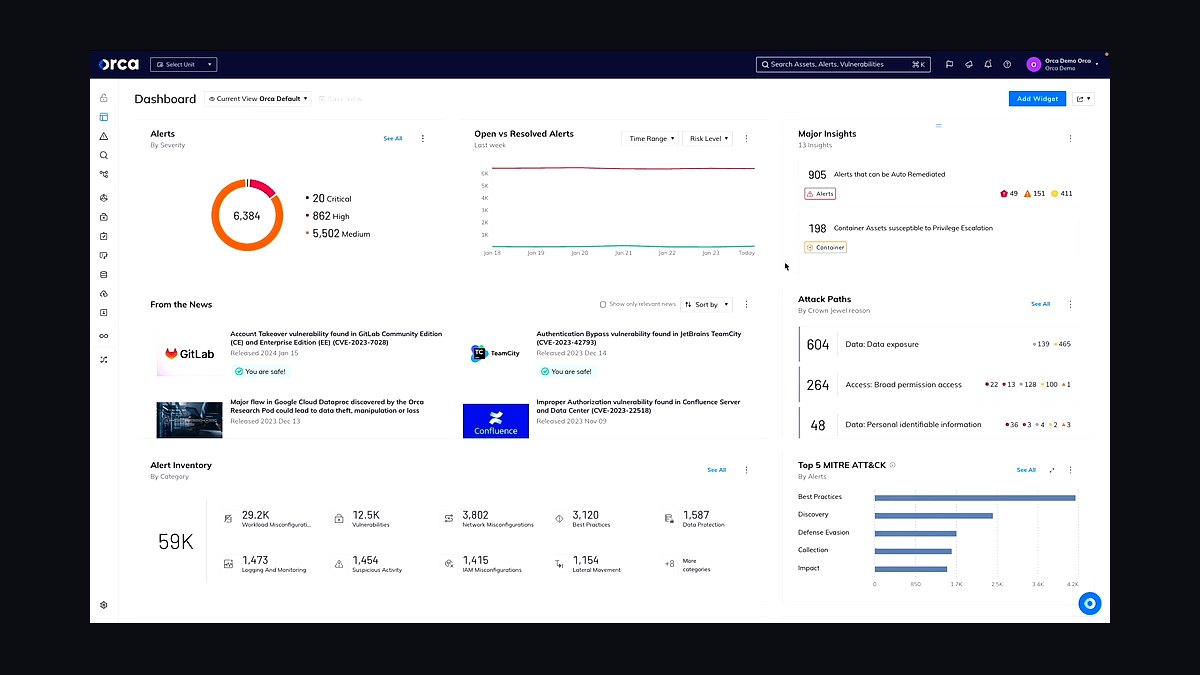Image resolution: width=1200 pixels, height=675 pixels.
Task: Open the blue Orca chat bubble
Action: 1090,603
